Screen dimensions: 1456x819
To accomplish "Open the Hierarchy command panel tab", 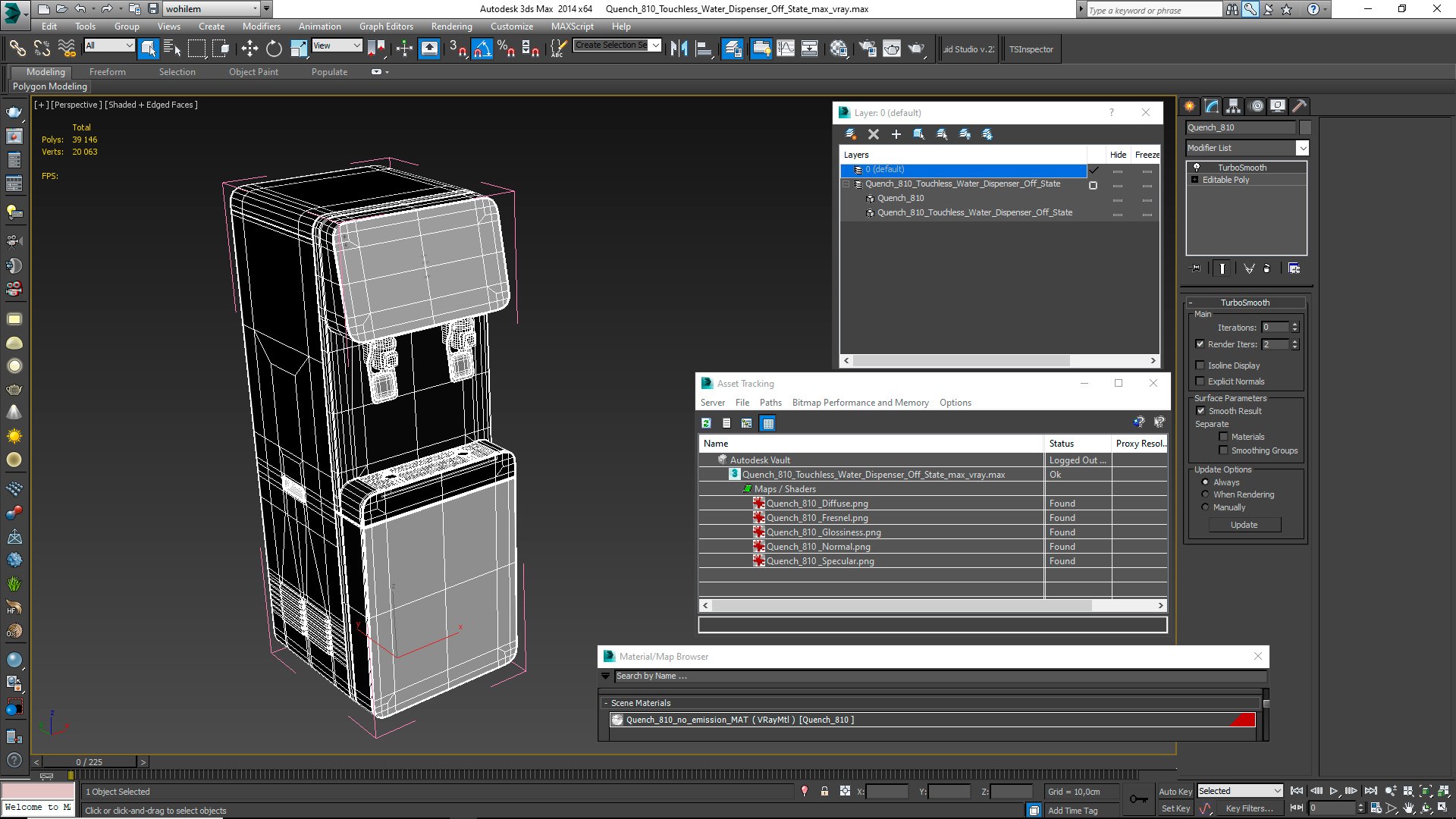I will (1233, 106).
